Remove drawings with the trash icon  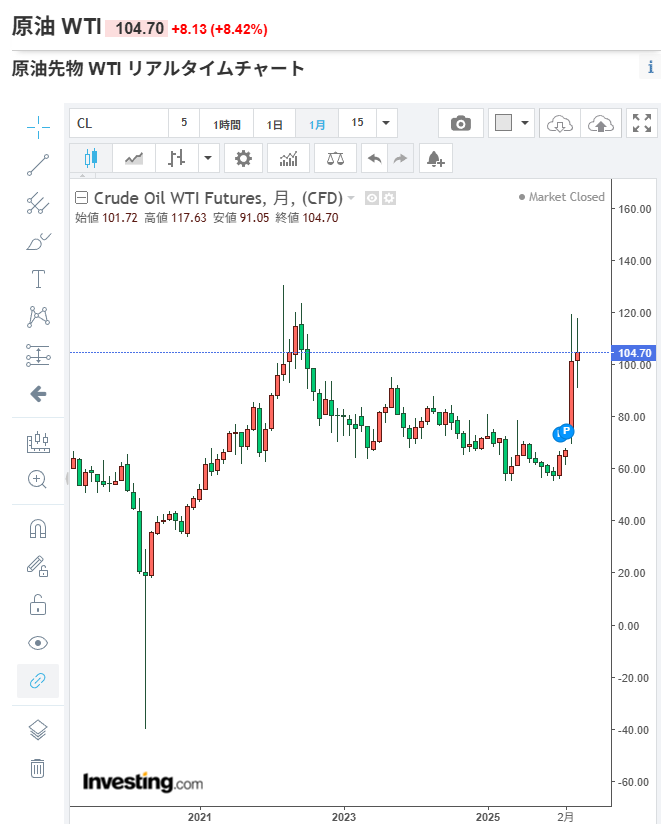click(38, 768)
